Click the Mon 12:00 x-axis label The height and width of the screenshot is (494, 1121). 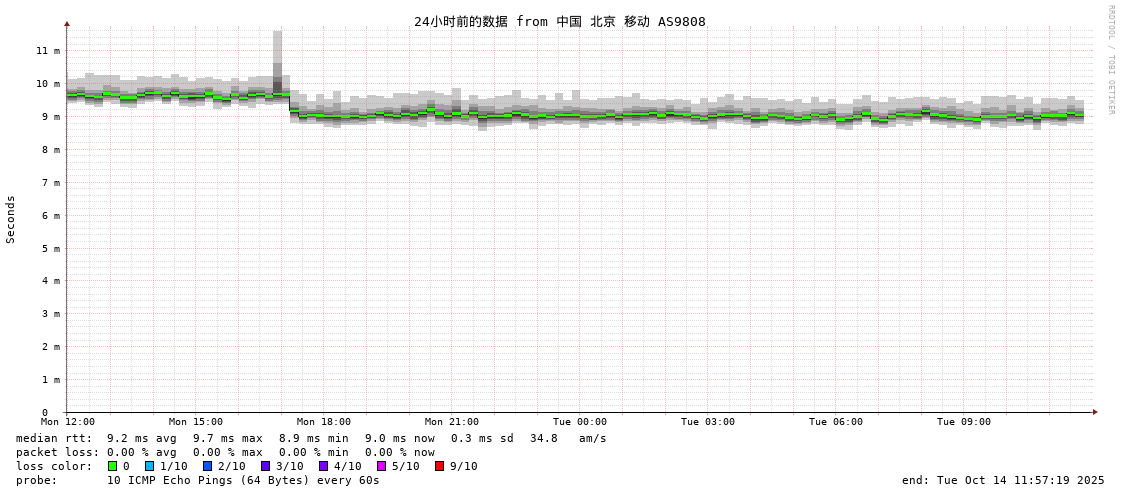pos(68,422)
